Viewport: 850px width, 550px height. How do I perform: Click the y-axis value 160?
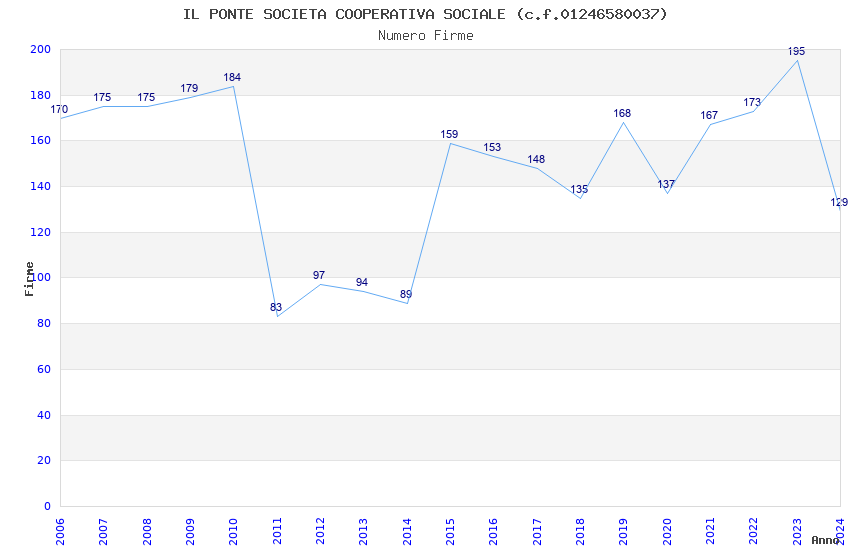(x=41, y=140)
